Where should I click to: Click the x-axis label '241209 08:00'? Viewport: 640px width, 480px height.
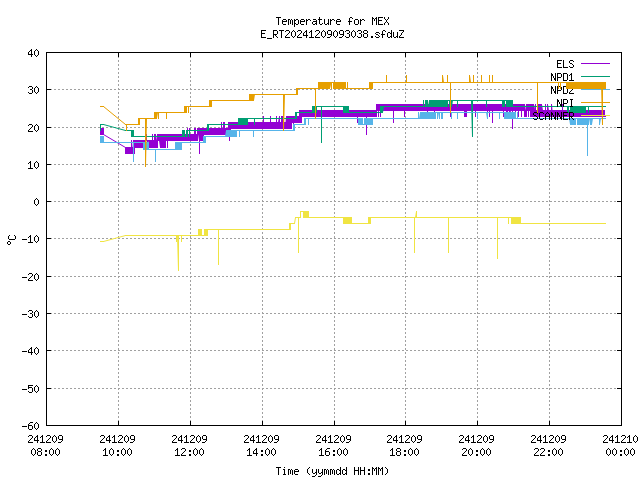46,446
